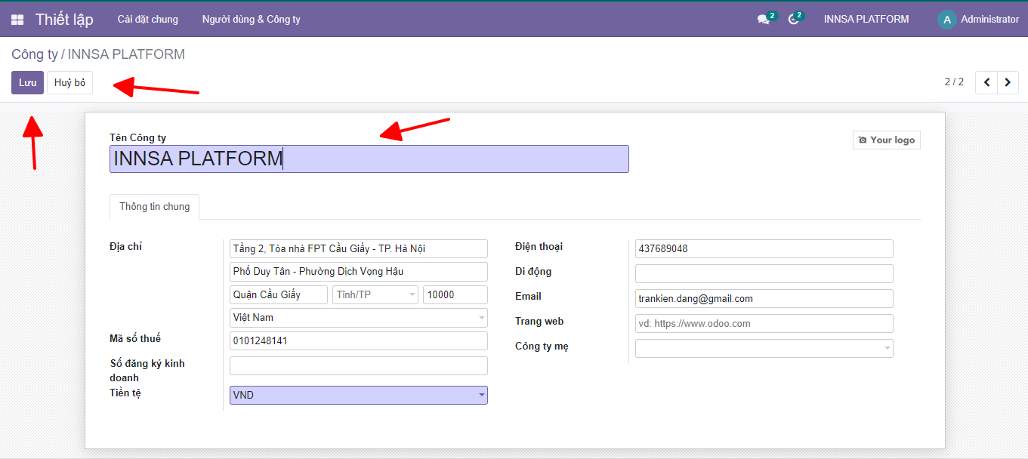
Task: Click the Administrator user name
Action: tap(989, 20)
